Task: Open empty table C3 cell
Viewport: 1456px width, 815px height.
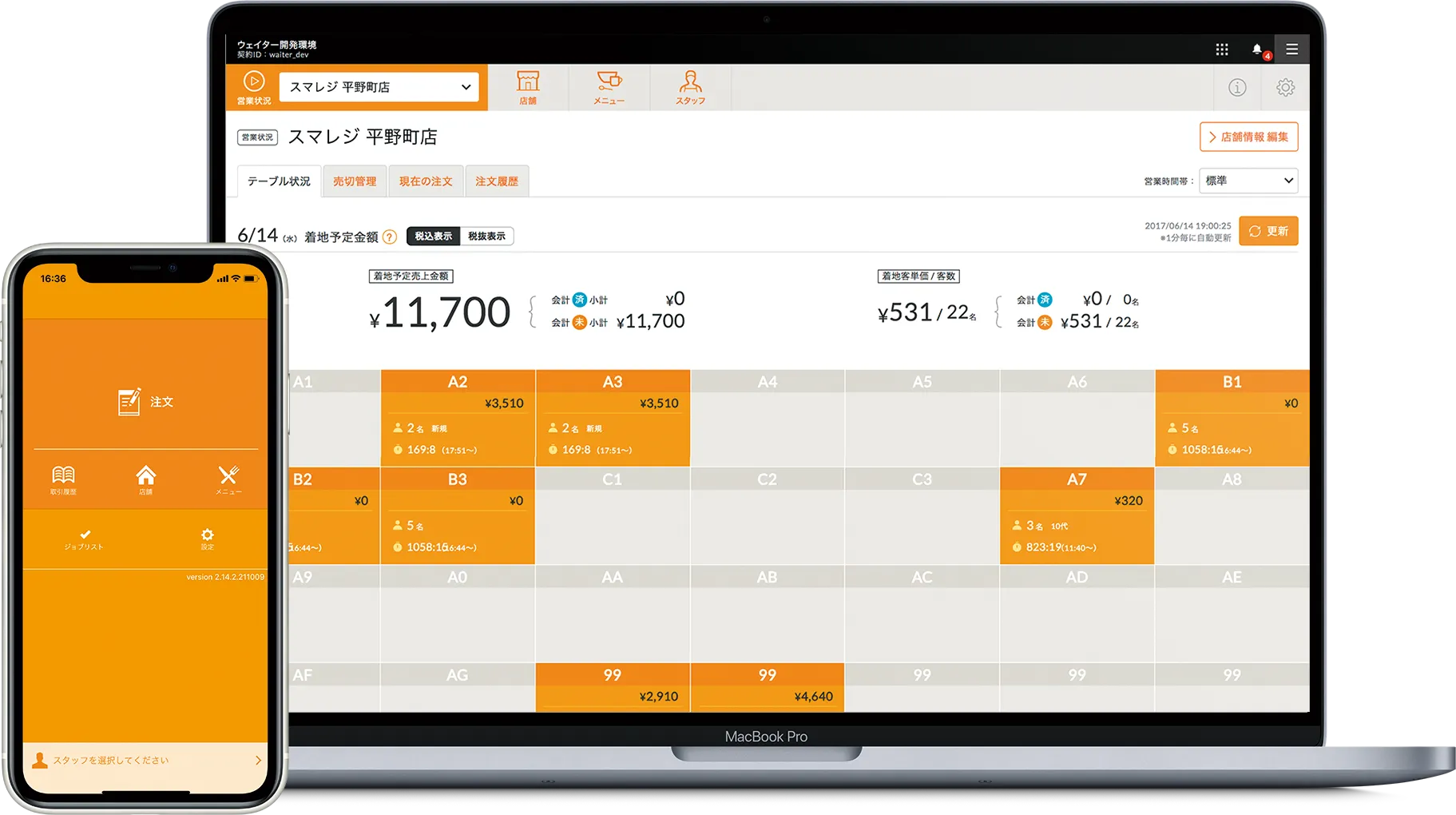Action: coord(922,515)
